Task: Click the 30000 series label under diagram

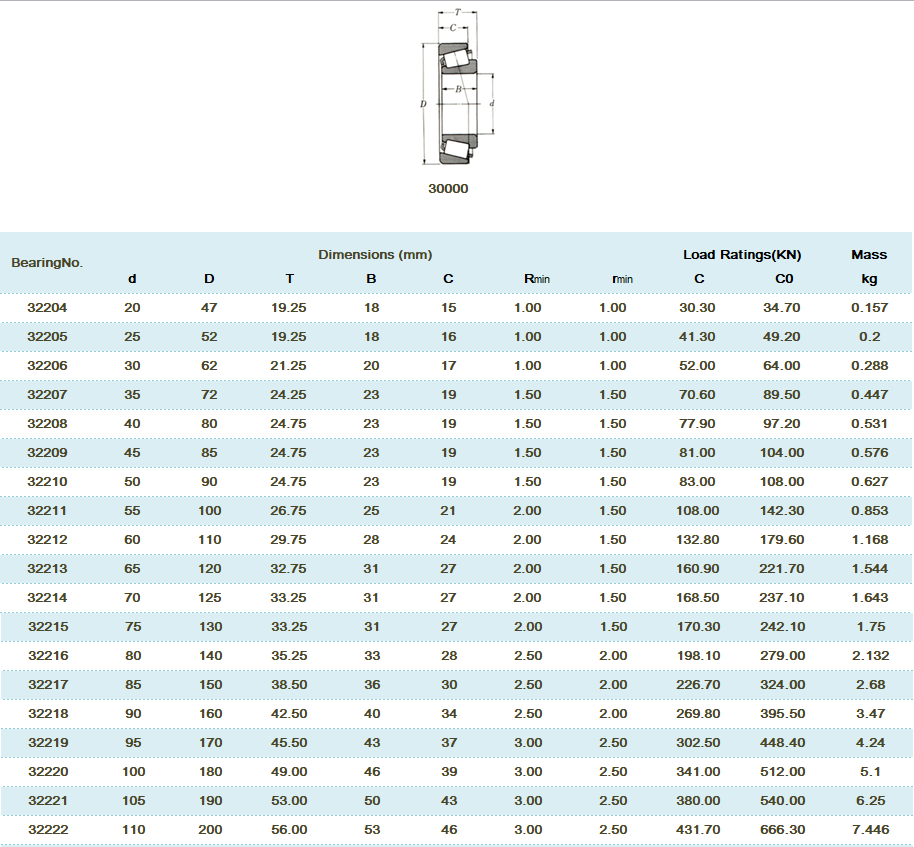Action: click(448, 188)
